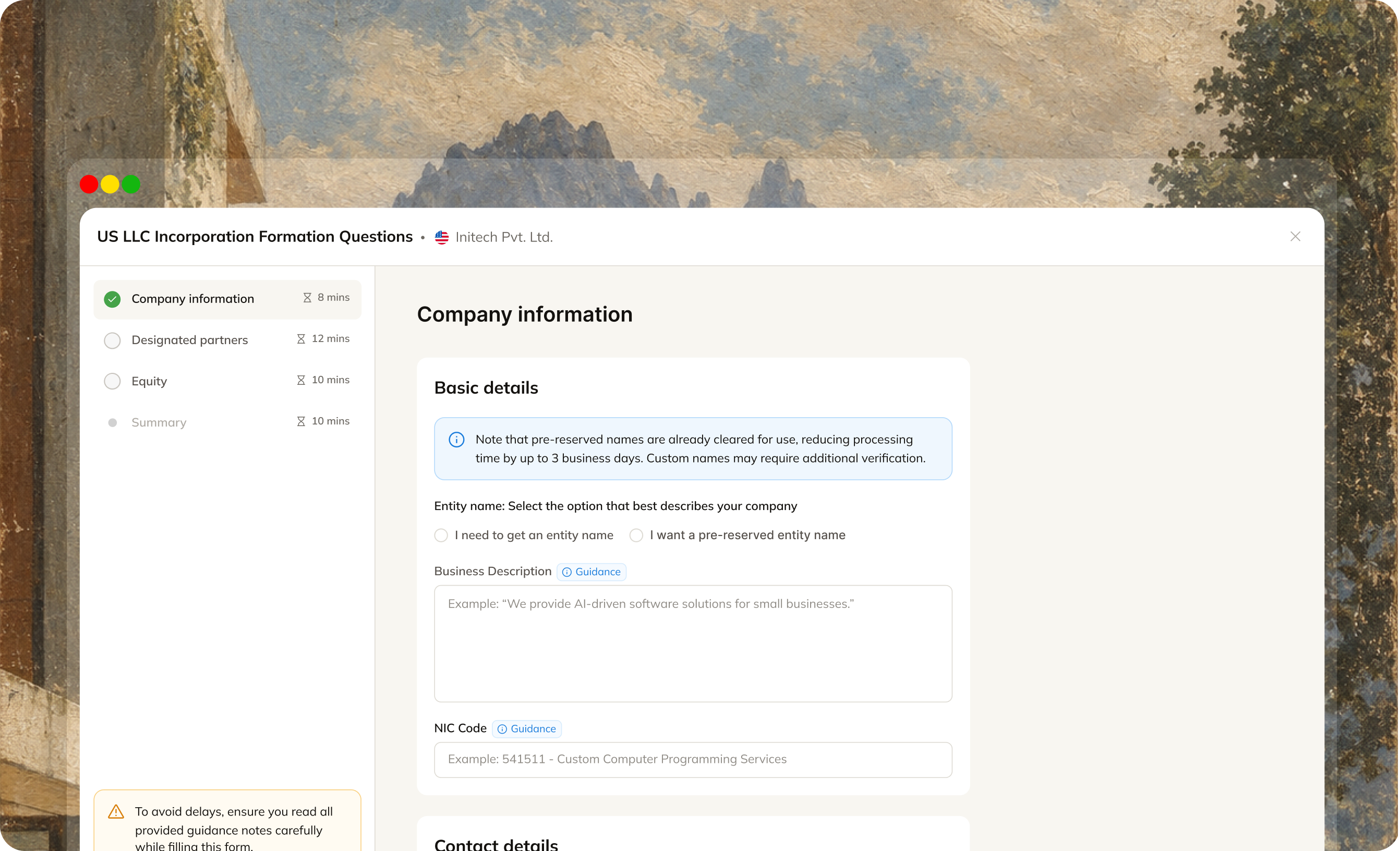Click the info icon in the pre-reserved names note
The image size is (1400, 851).
457,440
